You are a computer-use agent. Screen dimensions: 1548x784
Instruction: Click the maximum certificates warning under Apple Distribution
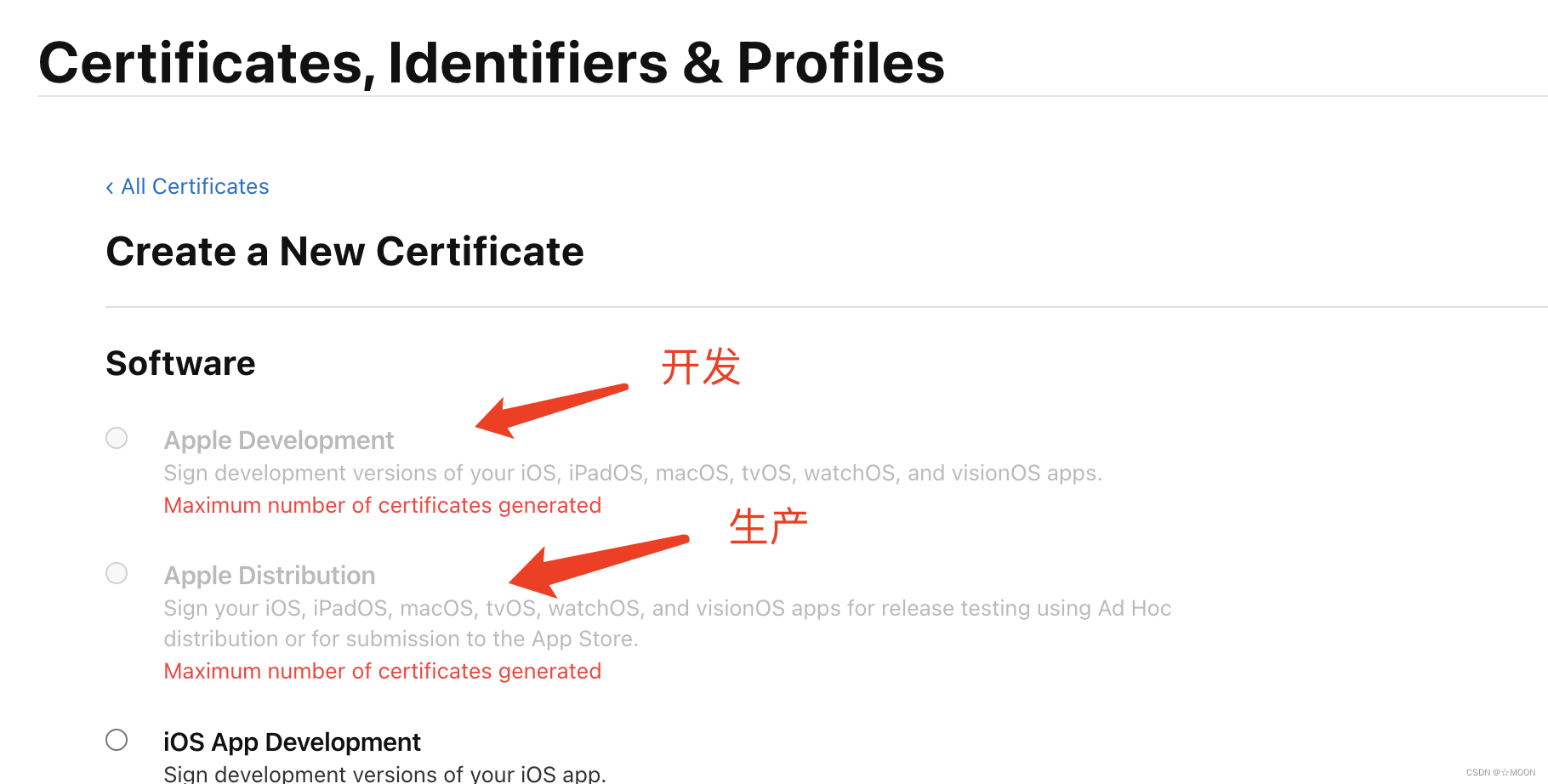(x=383, y=671)
